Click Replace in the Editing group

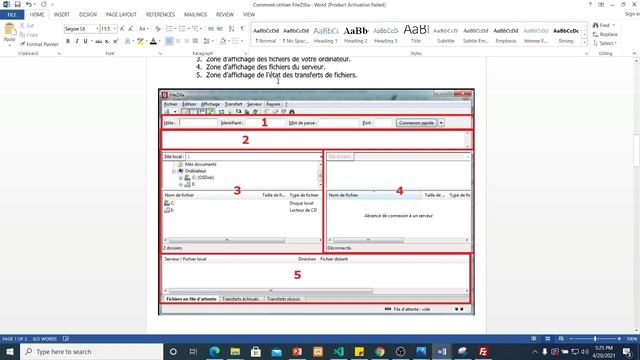[605, 34]
